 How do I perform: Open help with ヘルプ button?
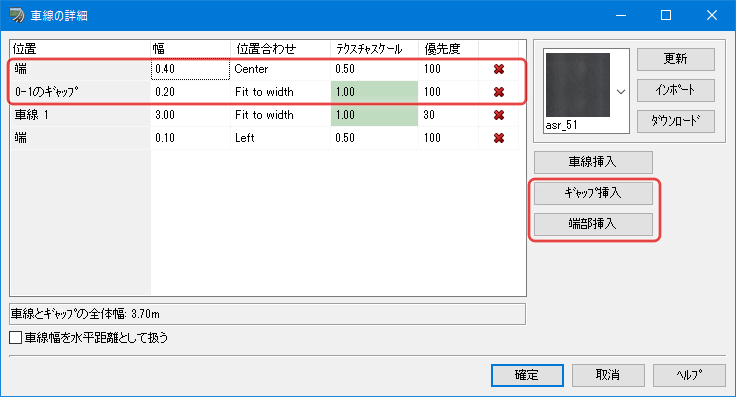coord(689,375)
